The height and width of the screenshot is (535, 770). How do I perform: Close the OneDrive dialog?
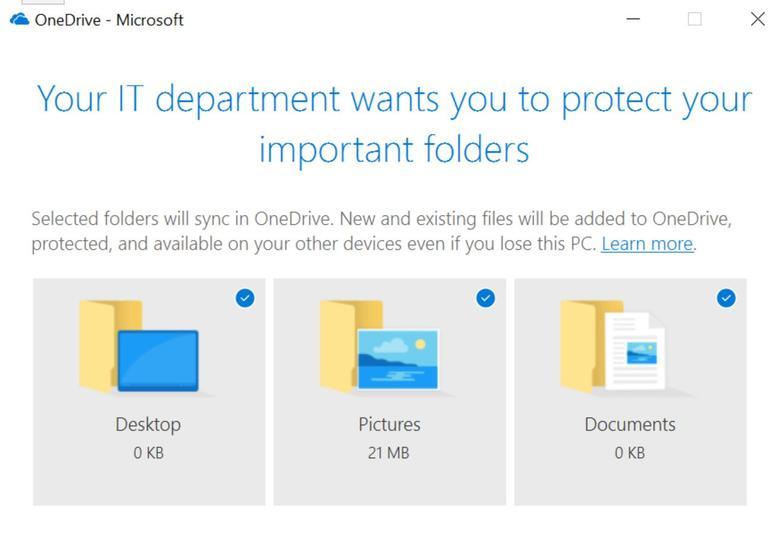[757, 19]
